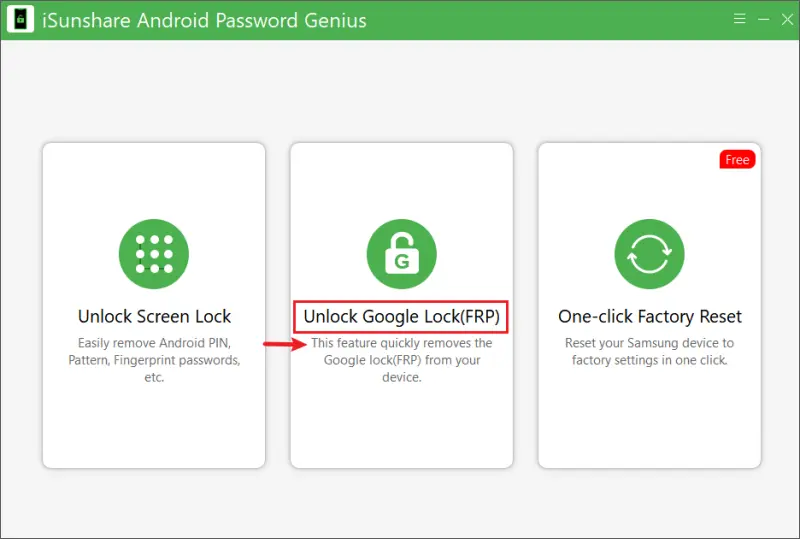The height and width of the screenshot is (539, 800).
Task: Select the Unlock Screen Lock title
Action: click(x=154, y=317)
